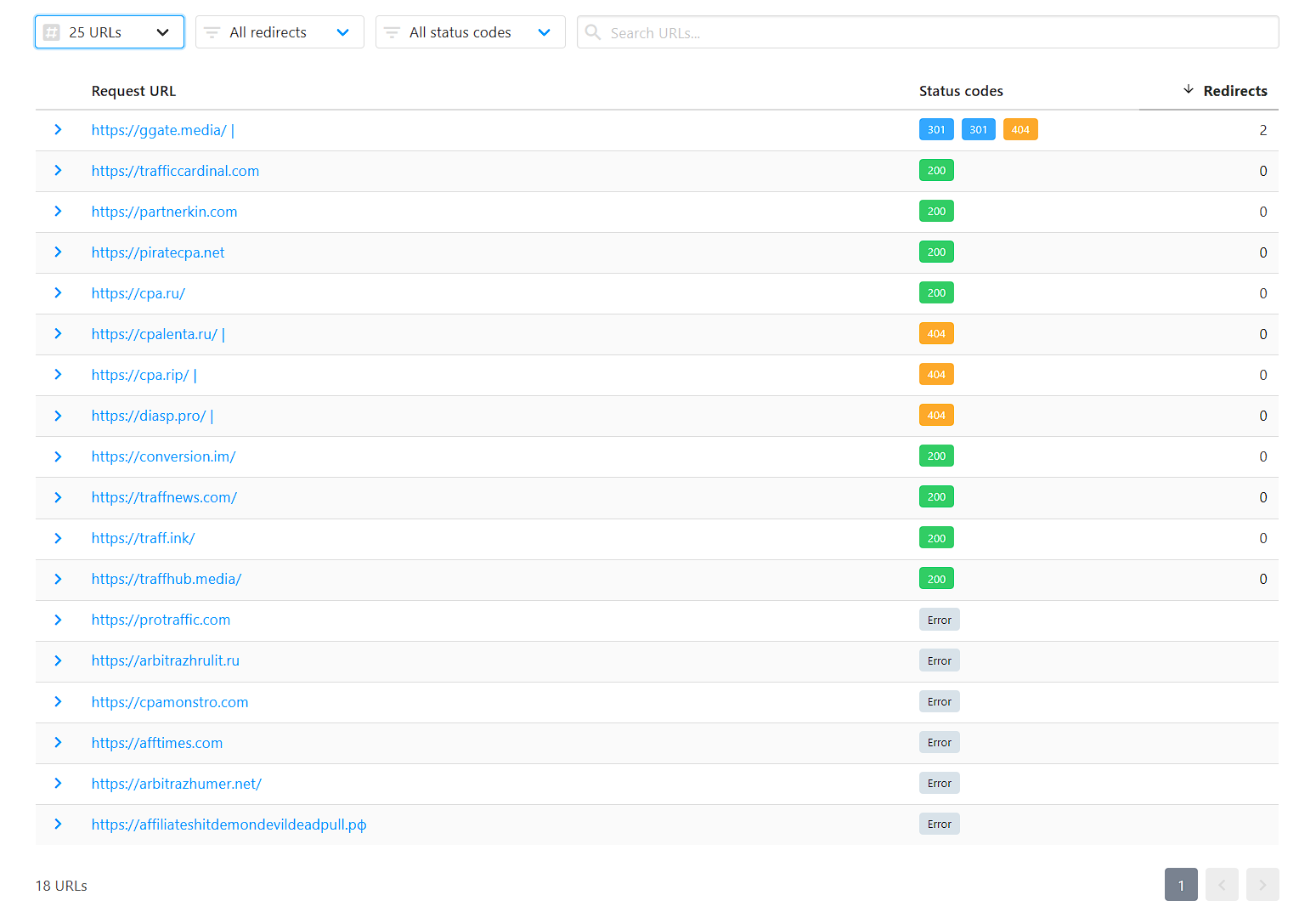Expand the arbitrazhrulit.ru row
1316x918 pixels.
[58, 660]
